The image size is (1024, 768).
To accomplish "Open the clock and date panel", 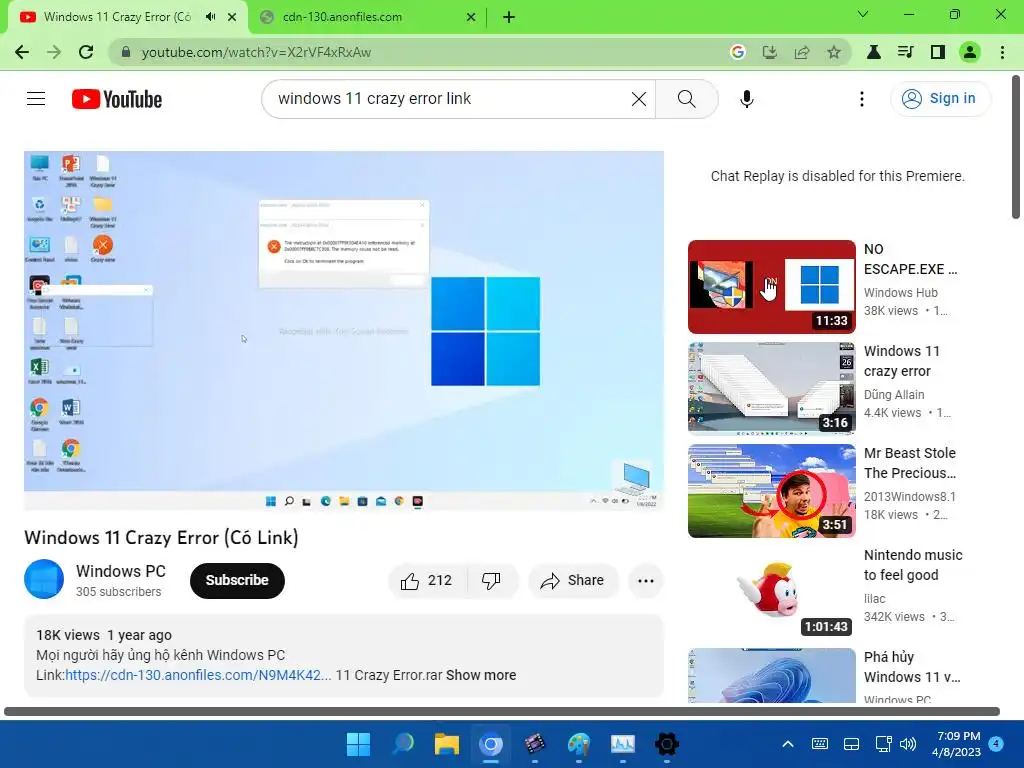I will (957, 744).
